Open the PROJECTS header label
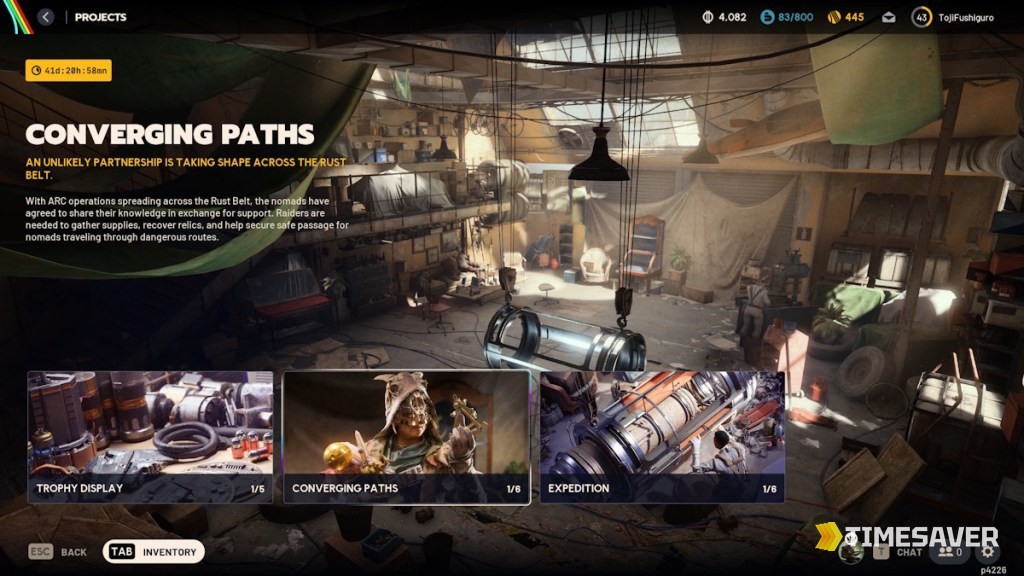 pyautogui.click(x=101, y=17)
